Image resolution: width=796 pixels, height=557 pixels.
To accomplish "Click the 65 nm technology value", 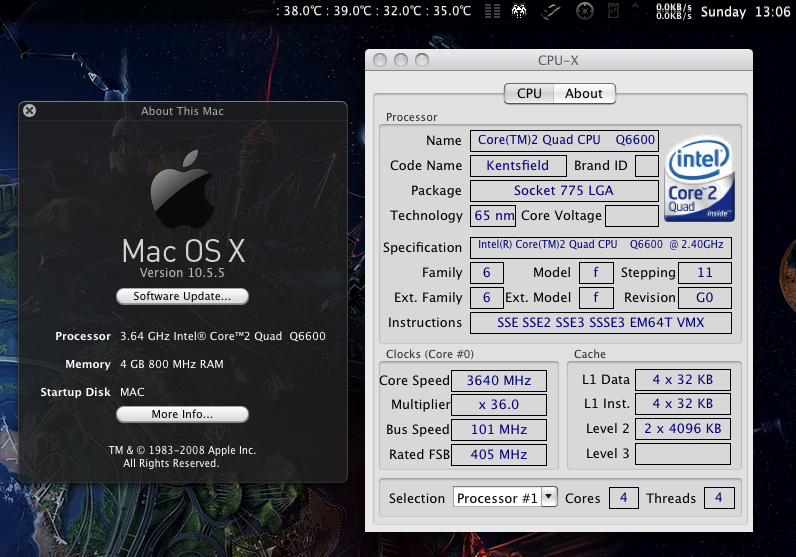I will 492,215.
